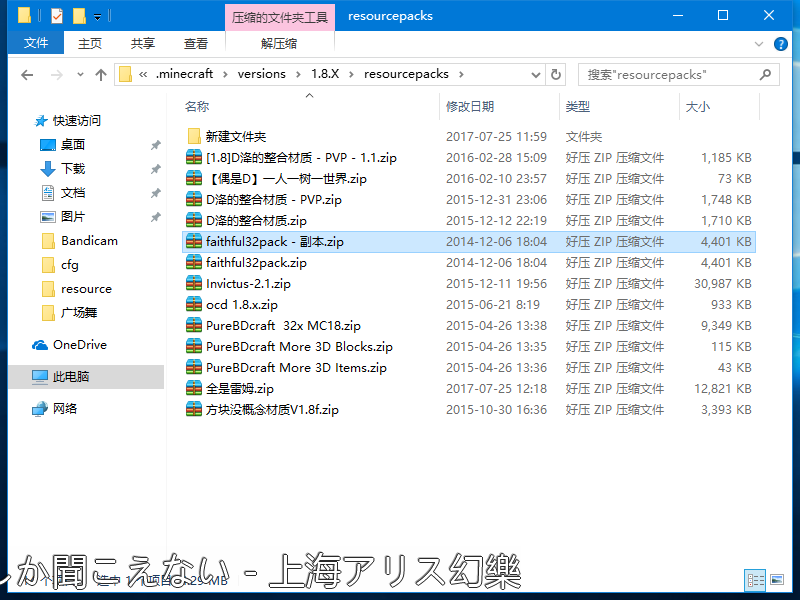Open 下载 in quick access
Image resolution: width=800 pixels, height=600 pixels.
[x=72, y=169]
